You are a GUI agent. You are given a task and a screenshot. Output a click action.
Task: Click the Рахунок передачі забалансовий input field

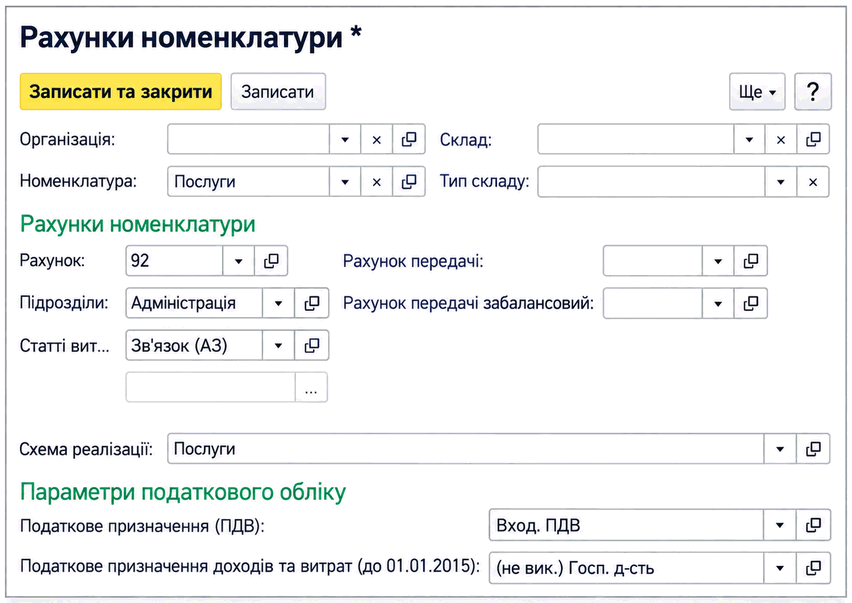point(653,303)
